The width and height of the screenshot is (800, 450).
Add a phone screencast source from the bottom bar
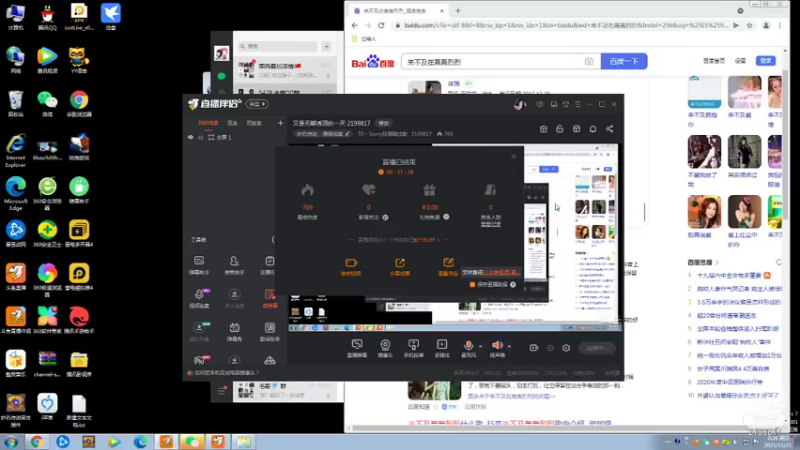click(413, 348)
